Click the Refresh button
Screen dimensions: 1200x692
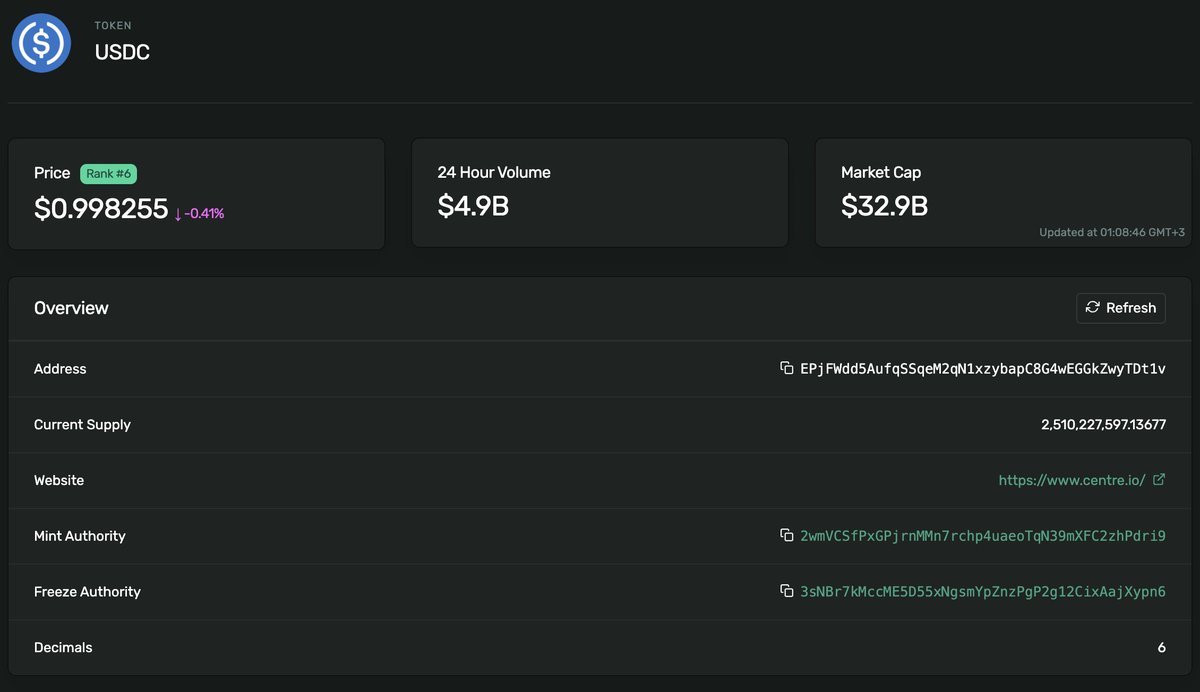click(1121, 308)
